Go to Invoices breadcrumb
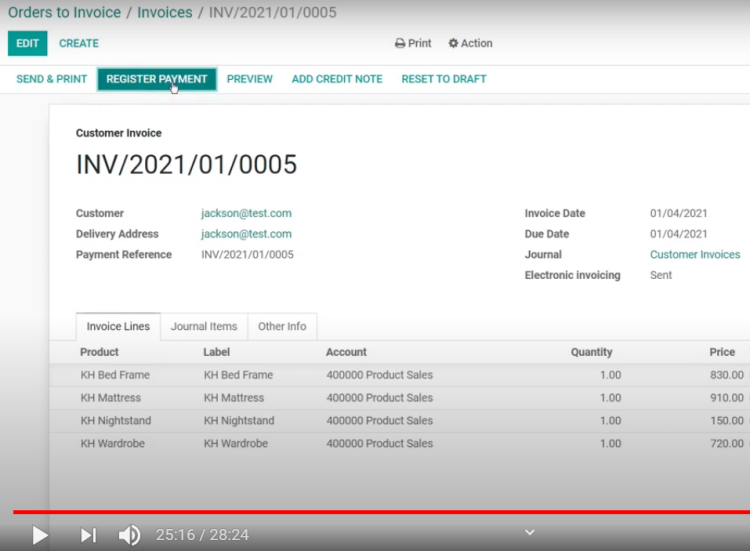Image resolution: width=750 pixels, height=551 pixels. [165, 12]
